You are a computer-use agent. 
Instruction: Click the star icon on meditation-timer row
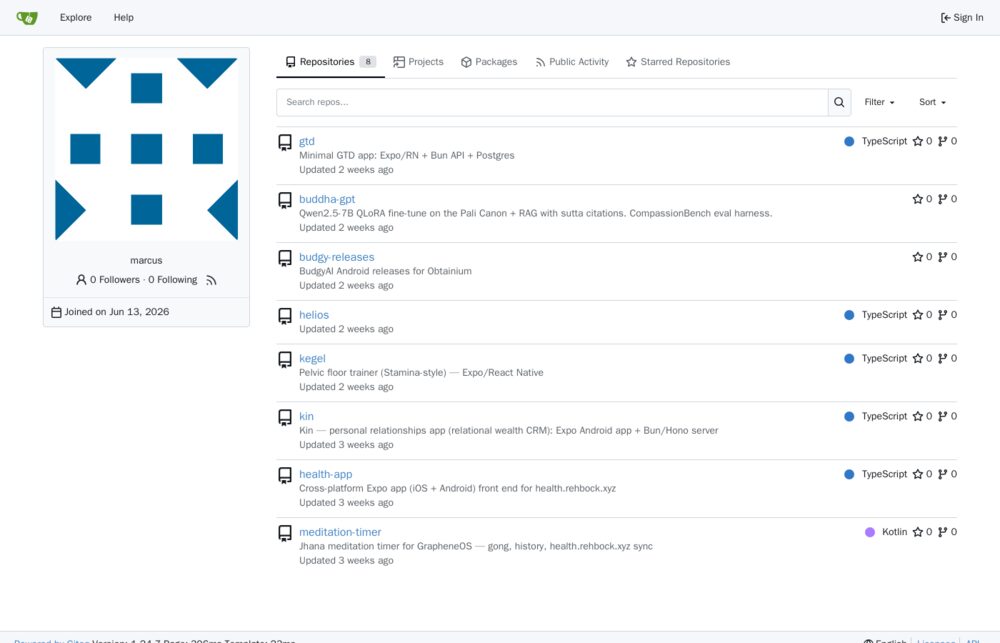pos(918,532)
